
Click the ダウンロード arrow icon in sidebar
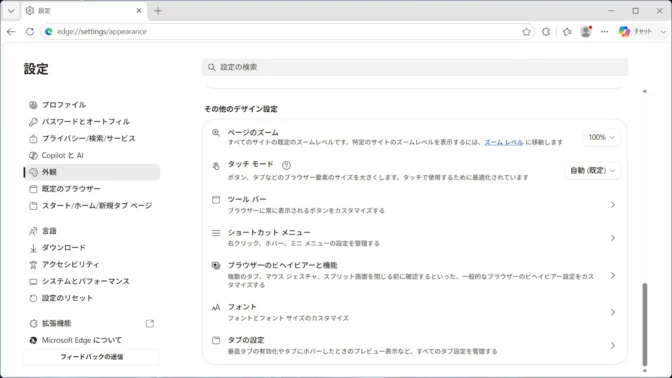click(33, 248)
